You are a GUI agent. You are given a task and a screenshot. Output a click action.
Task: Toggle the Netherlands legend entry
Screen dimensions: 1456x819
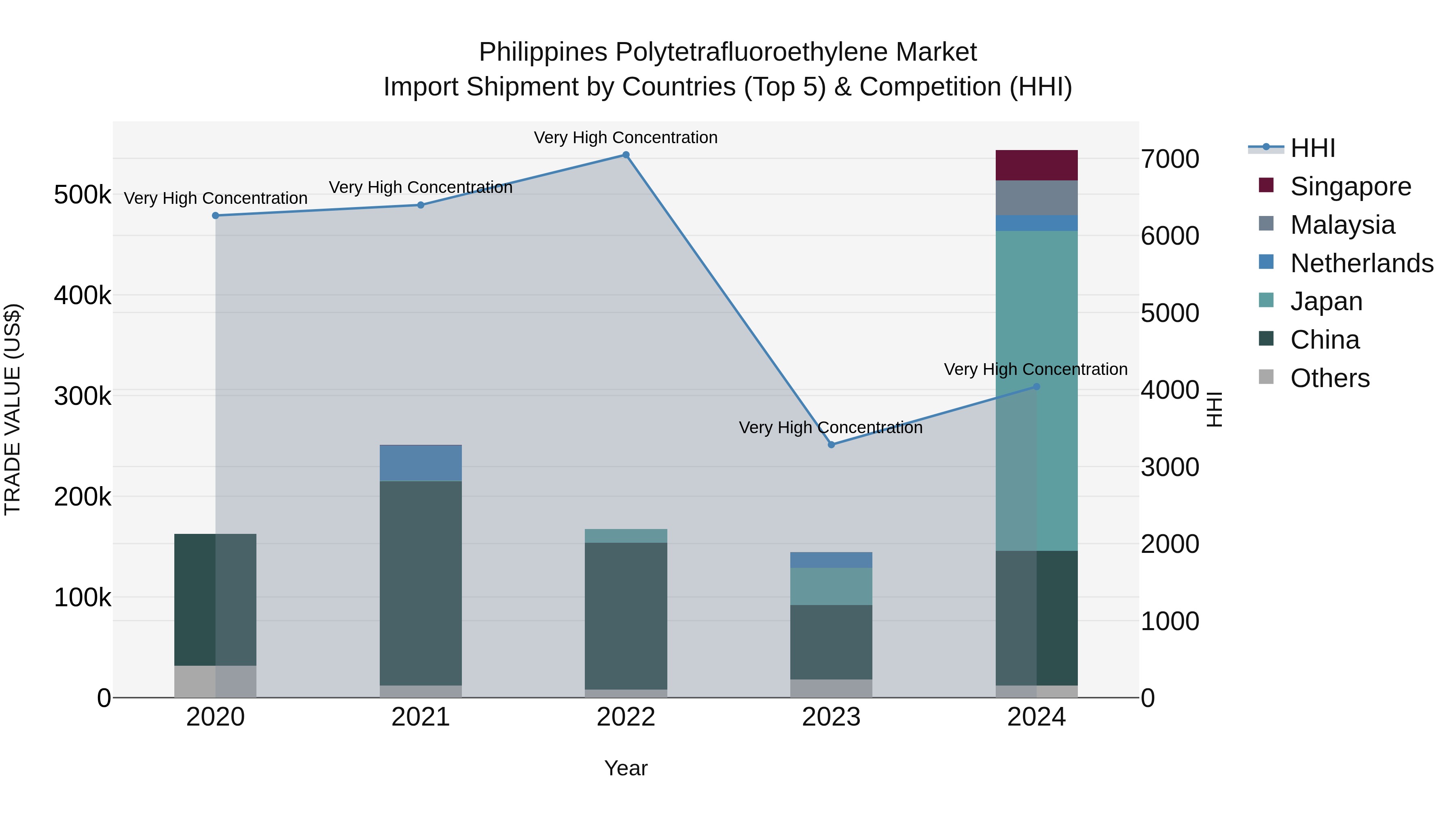tap(1346, 263)
